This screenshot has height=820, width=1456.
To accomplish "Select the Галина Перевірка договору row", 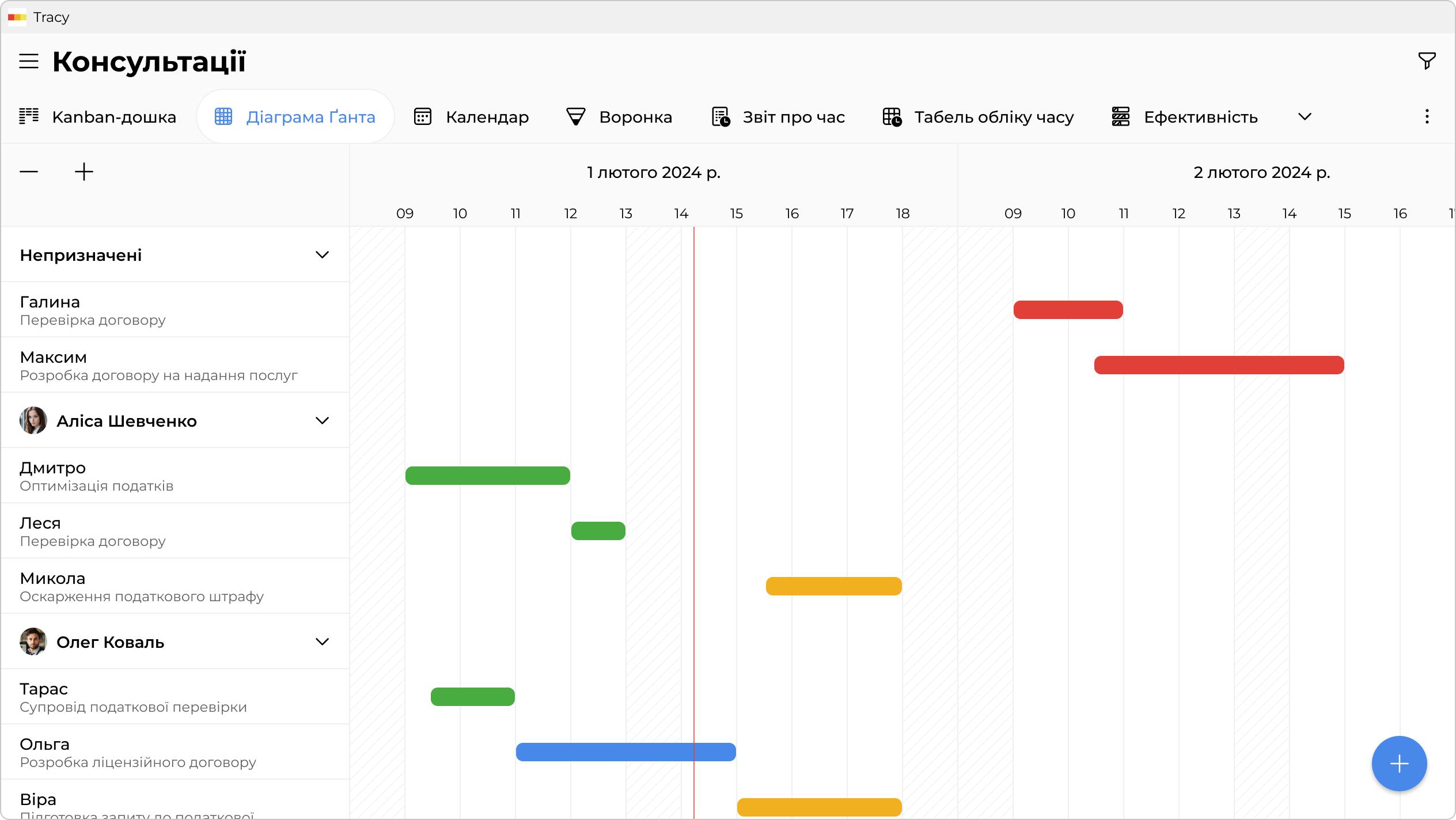I will click(175, 310).
